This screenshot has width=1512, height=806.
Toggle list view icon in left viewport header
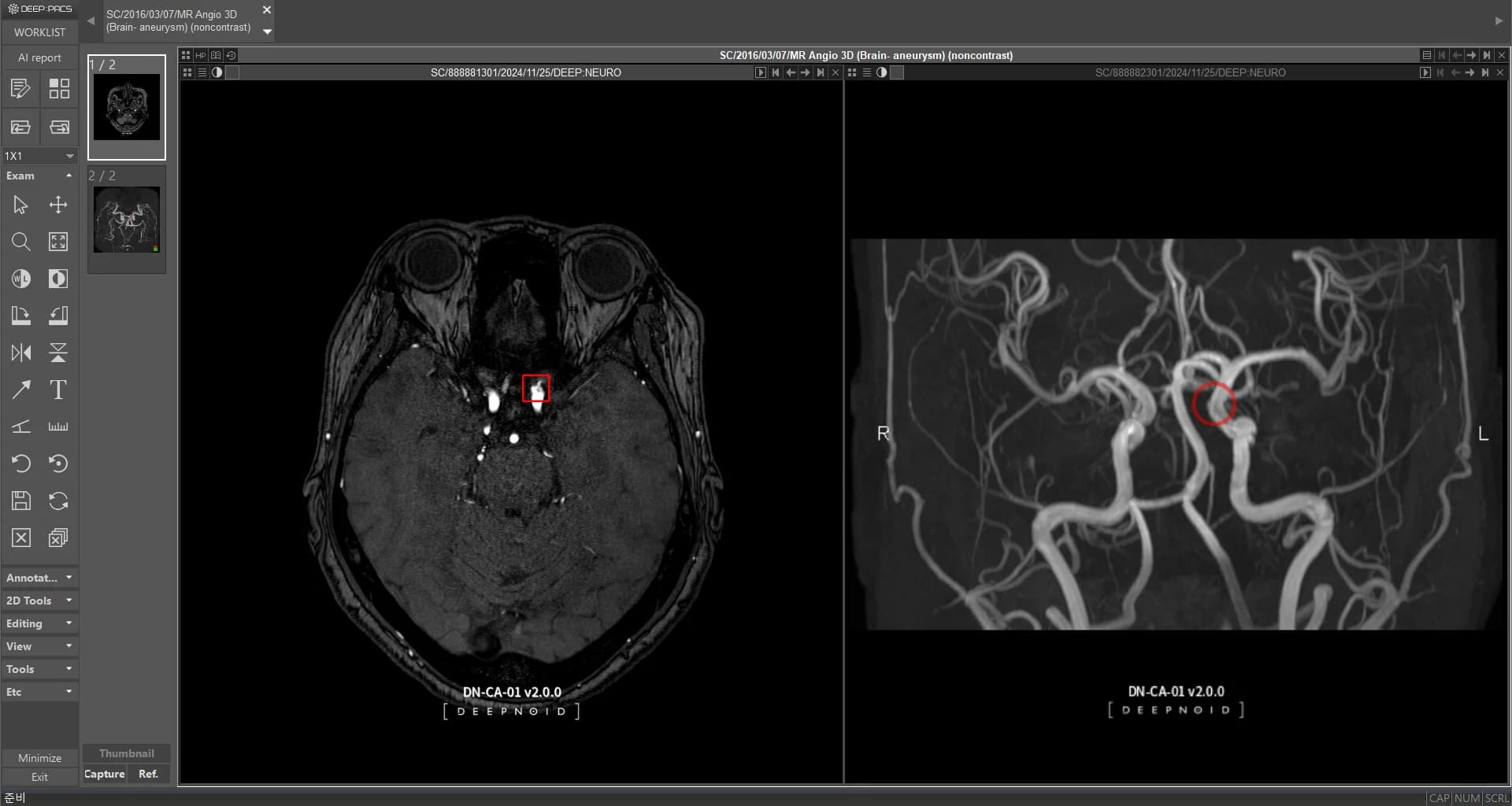(202, 72)
